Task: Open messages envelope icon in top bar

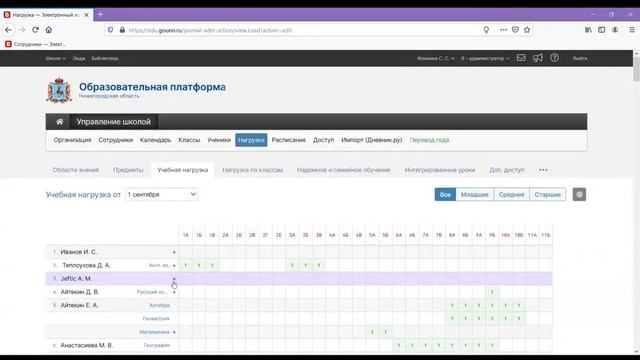Action: [521, 58]
